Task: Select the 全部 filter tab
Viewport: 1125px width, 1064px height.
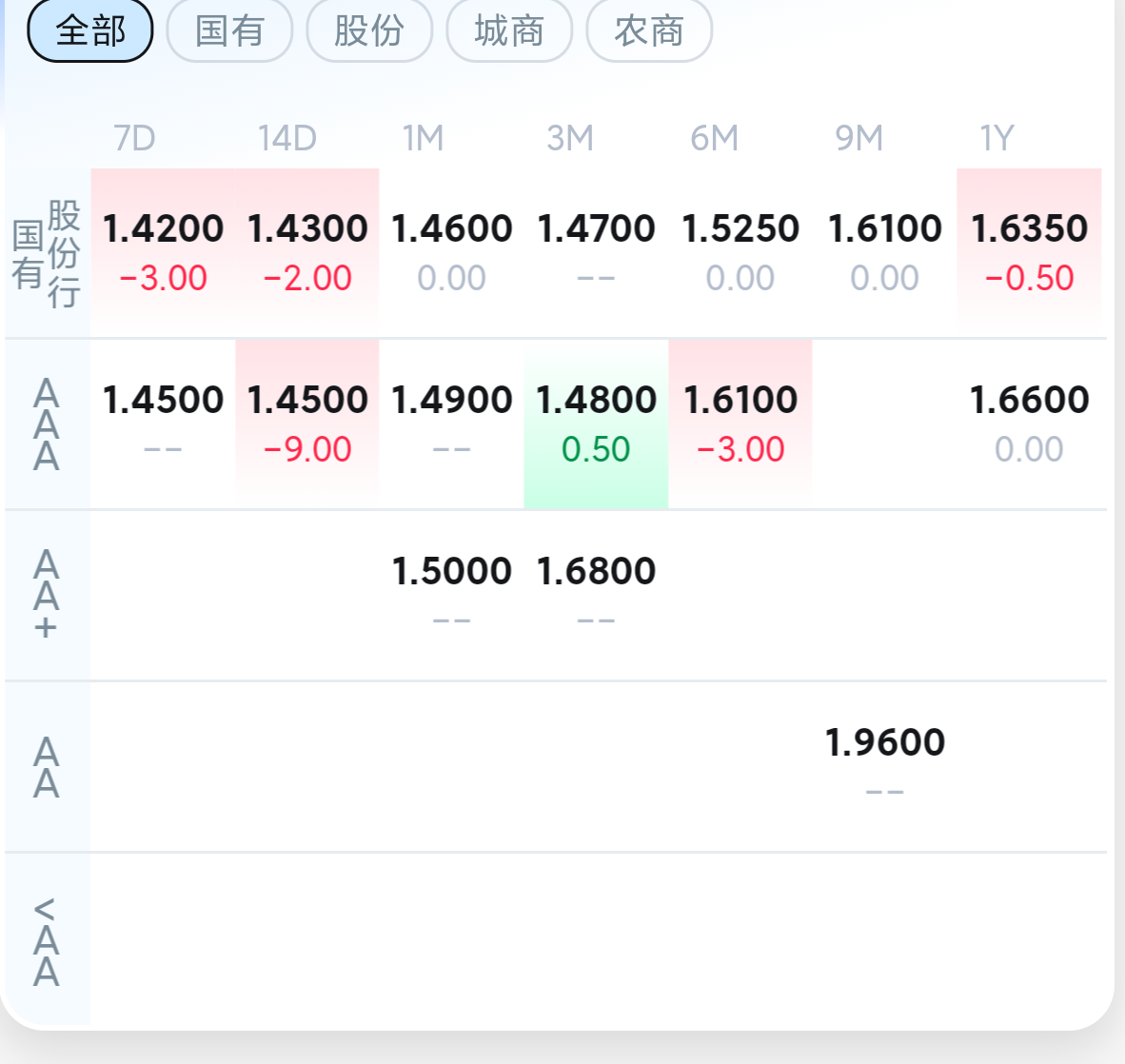Action: [x=90, y=30]
